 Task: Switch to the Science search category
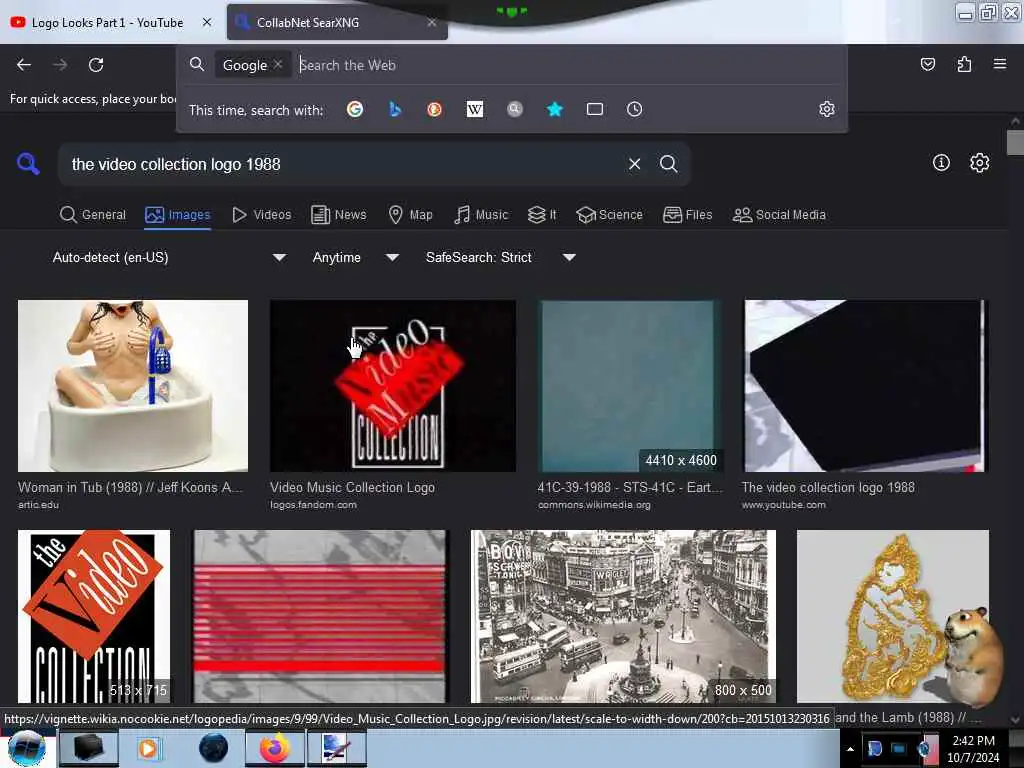pos(609,215)
